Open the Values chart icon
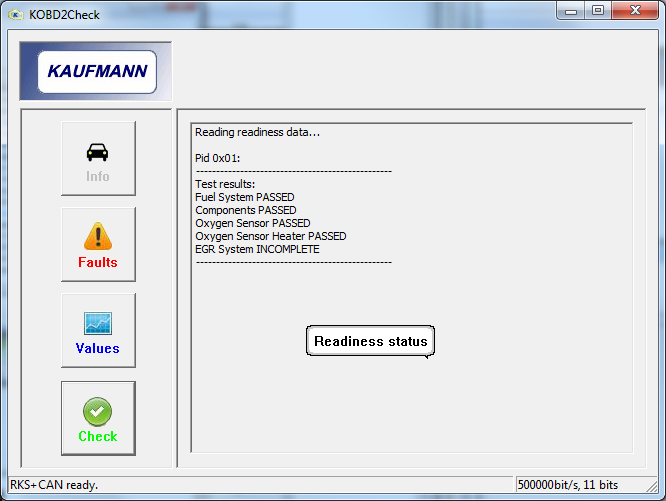666x501 pixels. click(x=98, y=324)
